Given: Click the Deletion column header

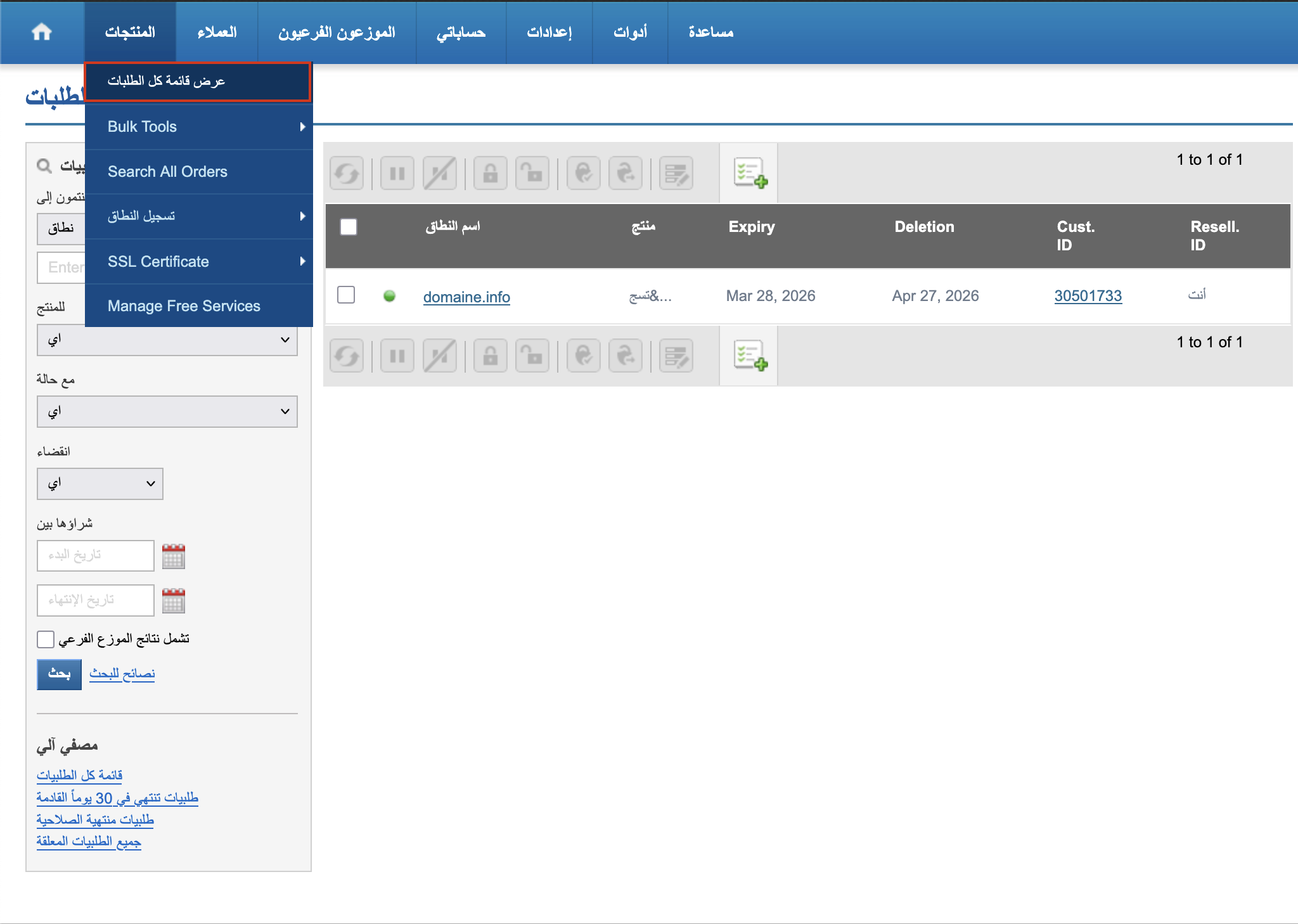Looking at the screenshot, I should pos(924,227).
